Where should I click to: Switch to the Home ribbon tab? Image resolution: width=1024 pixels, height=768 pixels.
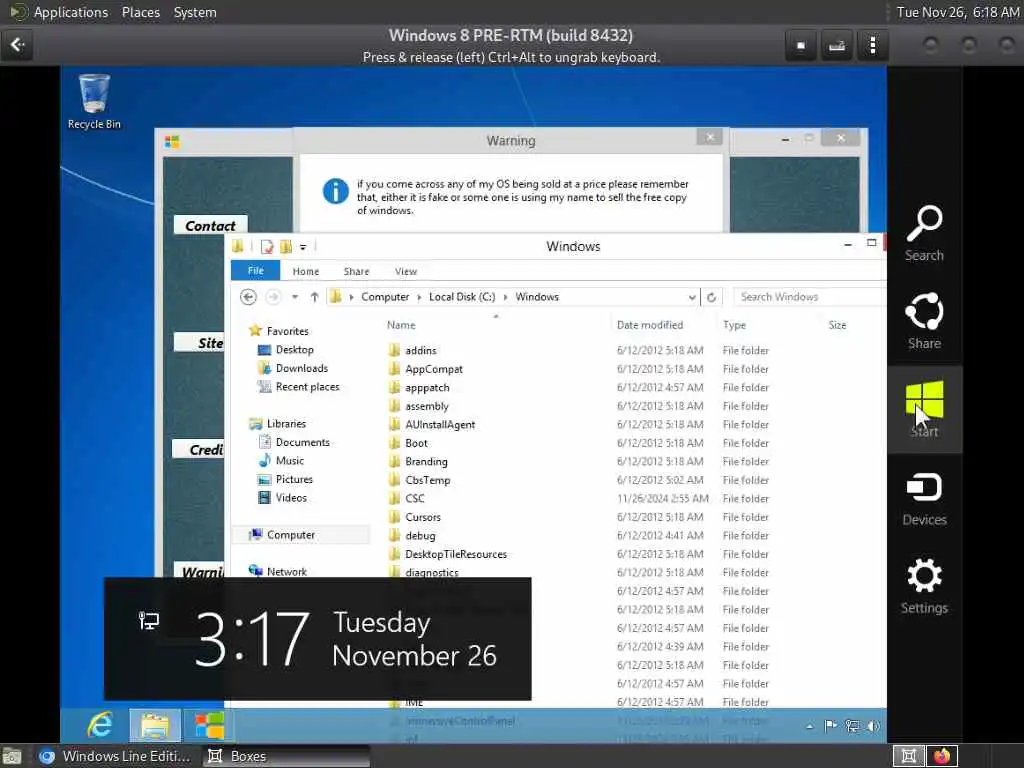pos(306,271)
